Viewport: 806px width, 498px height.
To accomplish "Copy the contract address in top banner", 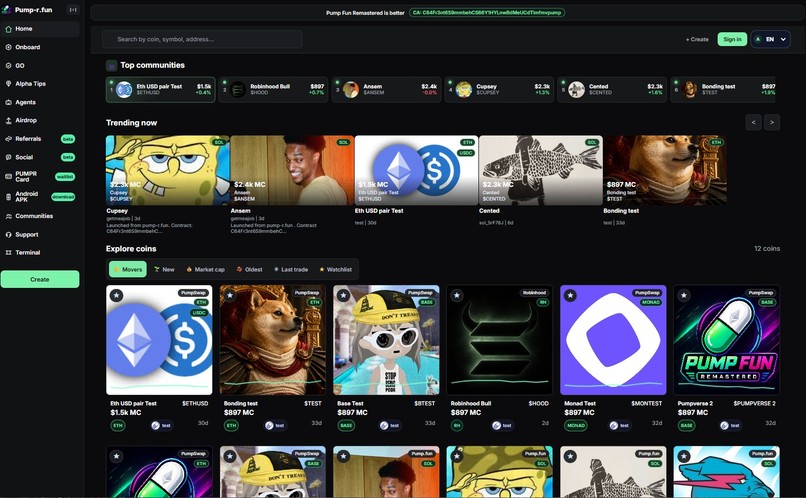I will 487,12.
